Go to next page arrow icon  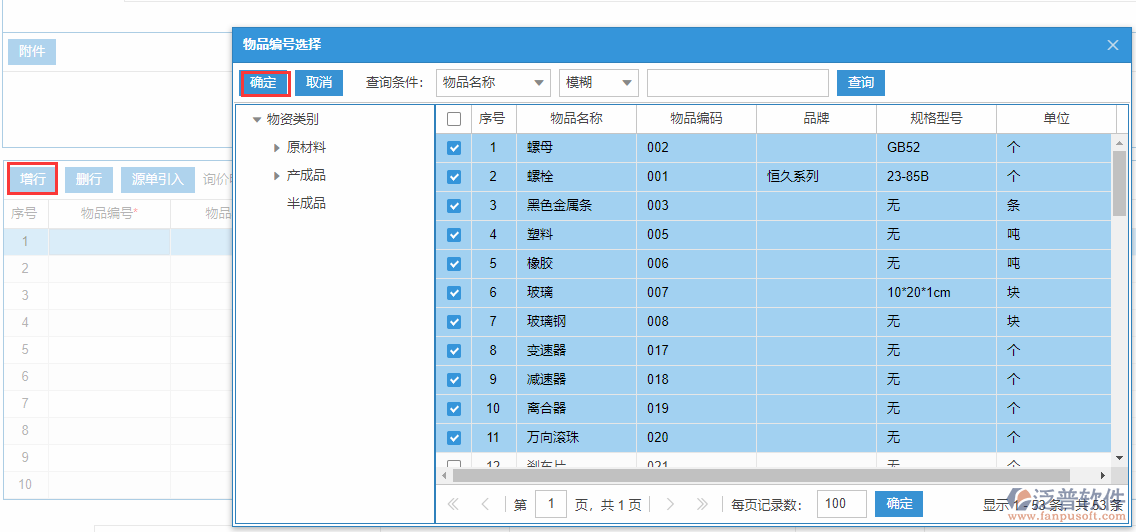670,505
